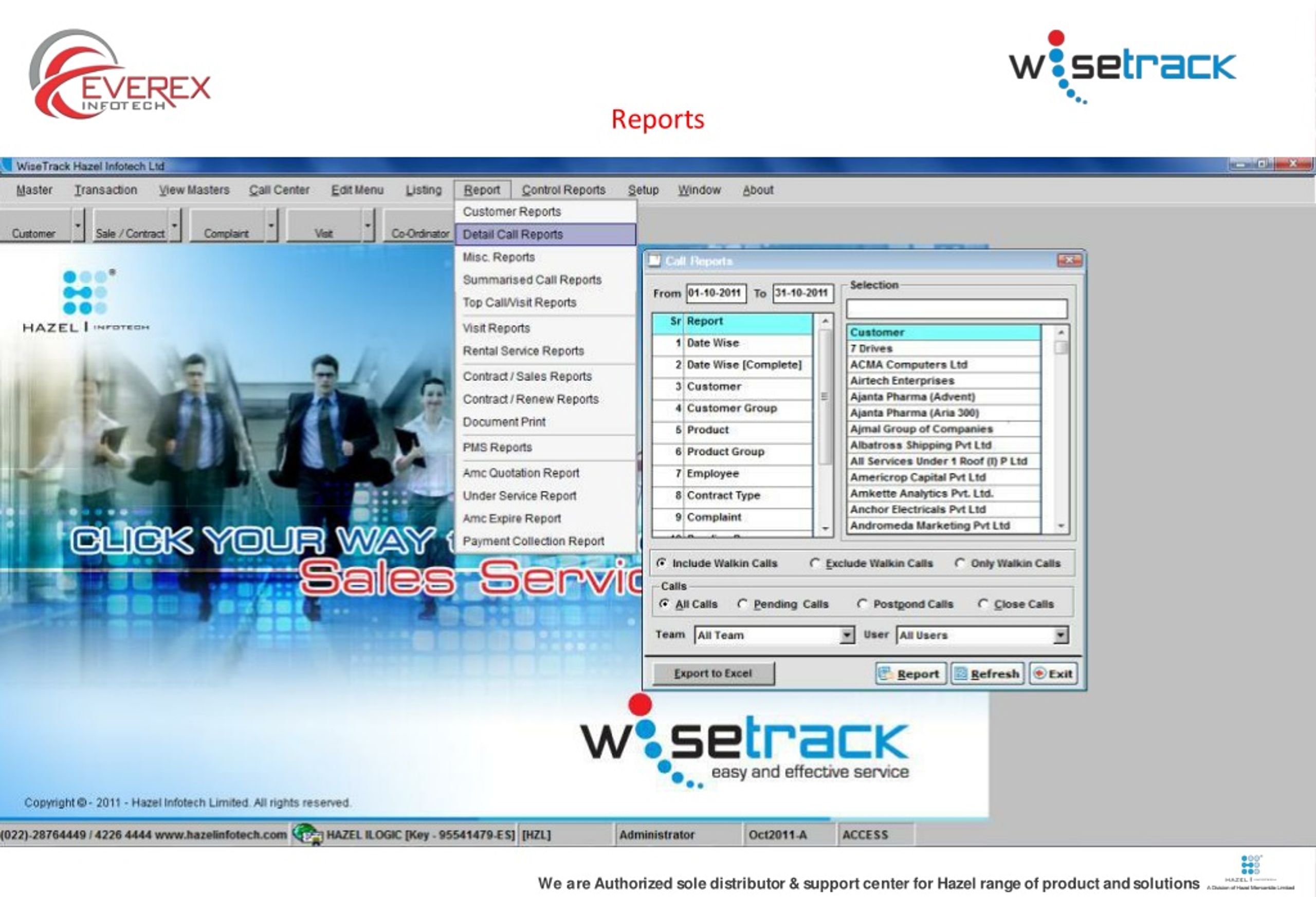
Task: Click the Report button icon in Call Reports
Action: click(x=885, y=674)
